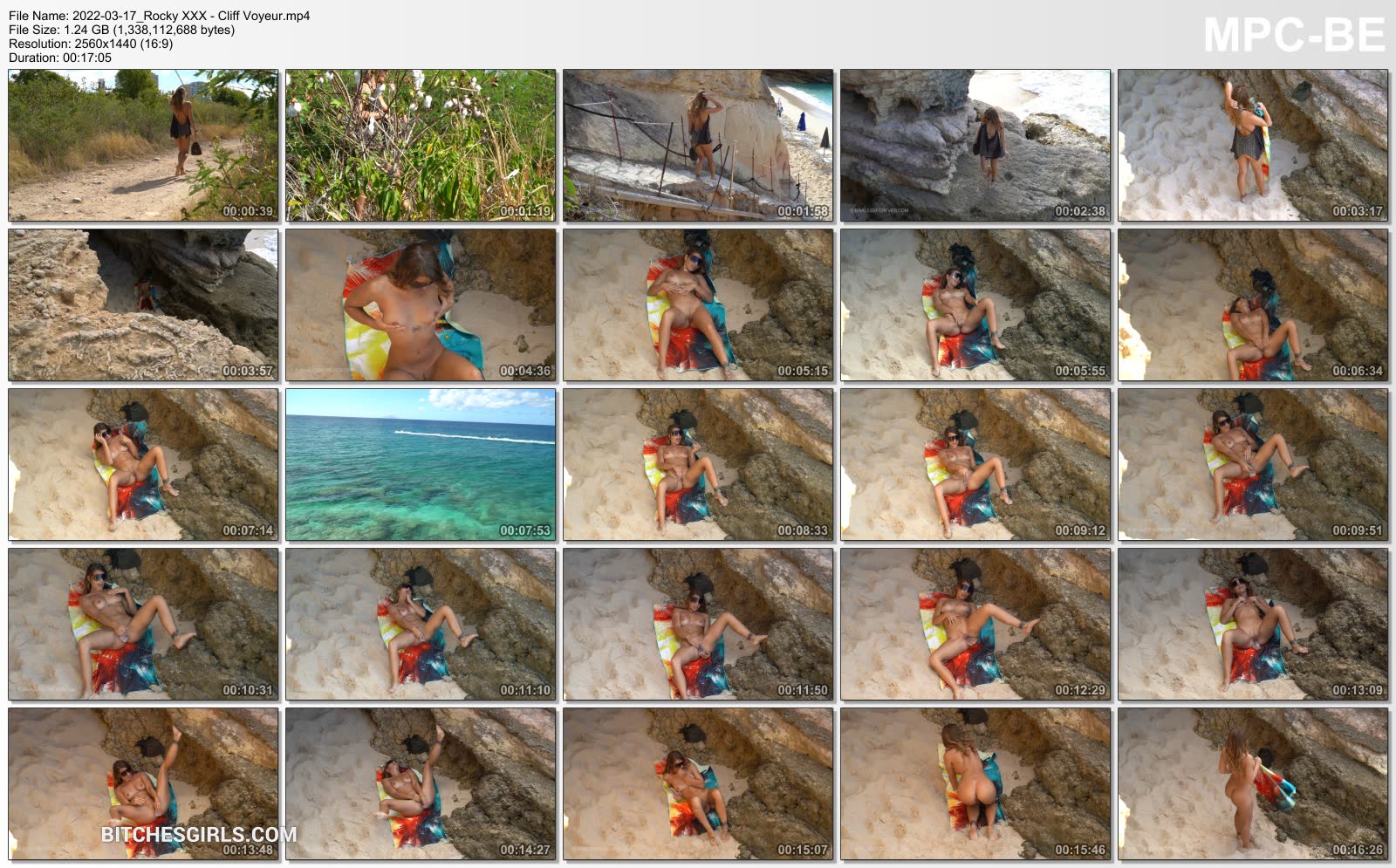
Task: Click the rocky cliff thumbnail at 00:03:57
Action: click(143, 304)
